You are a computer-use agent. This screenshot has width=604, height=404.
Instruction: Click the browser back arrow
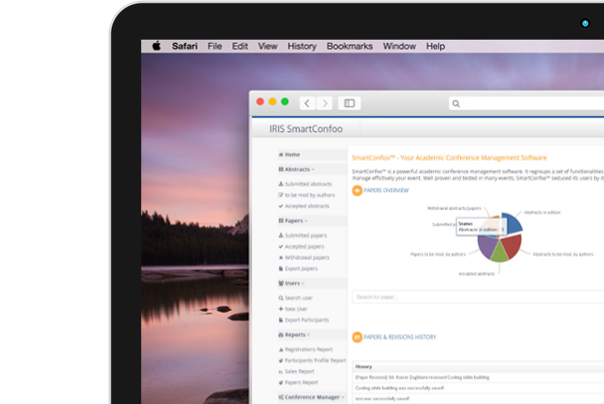pyautogui.click(x=306, y=103)
